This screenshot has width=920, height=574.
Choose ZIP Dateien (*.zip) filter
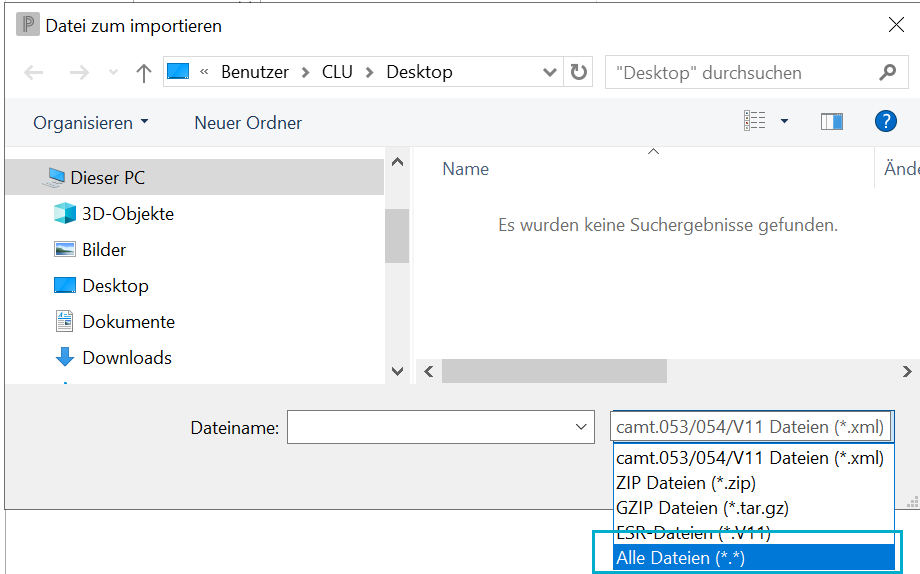click(x=753, y=483)
